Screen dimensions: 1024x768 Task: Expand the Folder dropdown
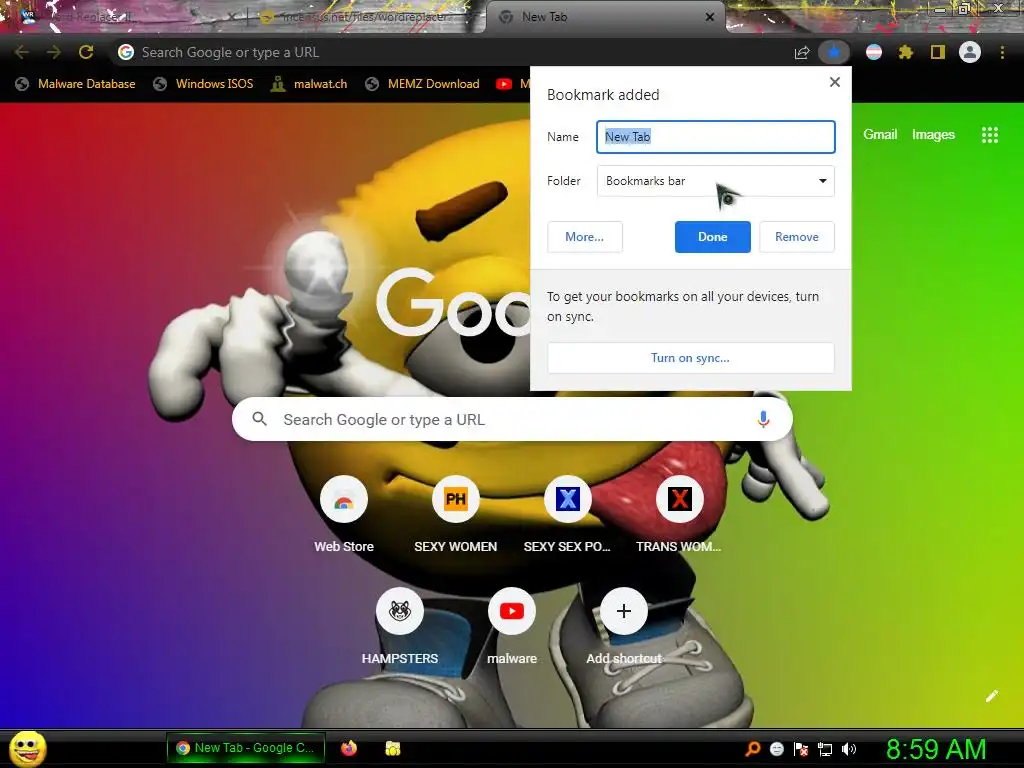point(716,181)
